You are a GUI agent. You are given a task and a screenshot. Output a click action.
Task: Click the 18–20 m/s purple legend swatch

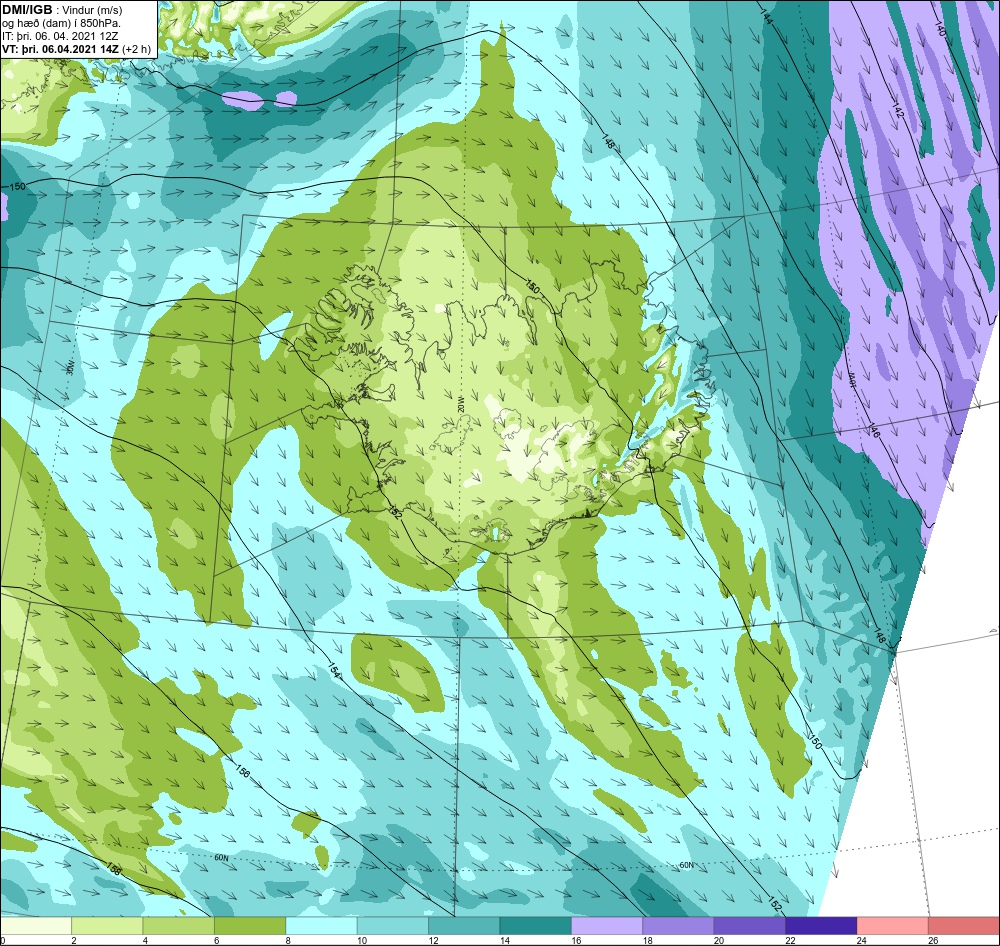(679, 926)
